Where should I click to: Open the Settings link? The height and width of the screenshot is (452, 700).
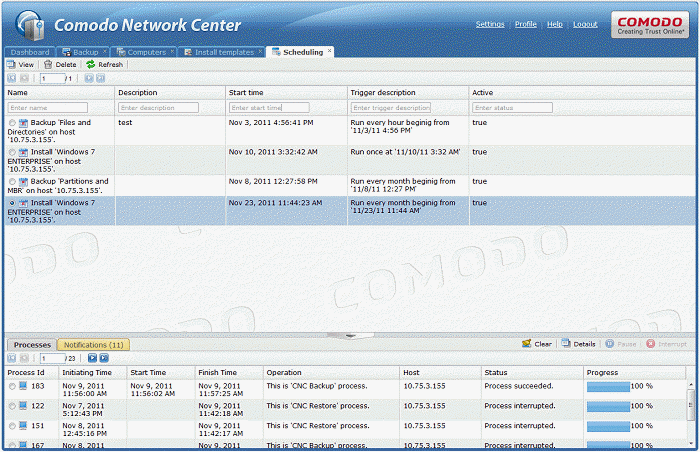pyautogui.click(x=490, y=24)
